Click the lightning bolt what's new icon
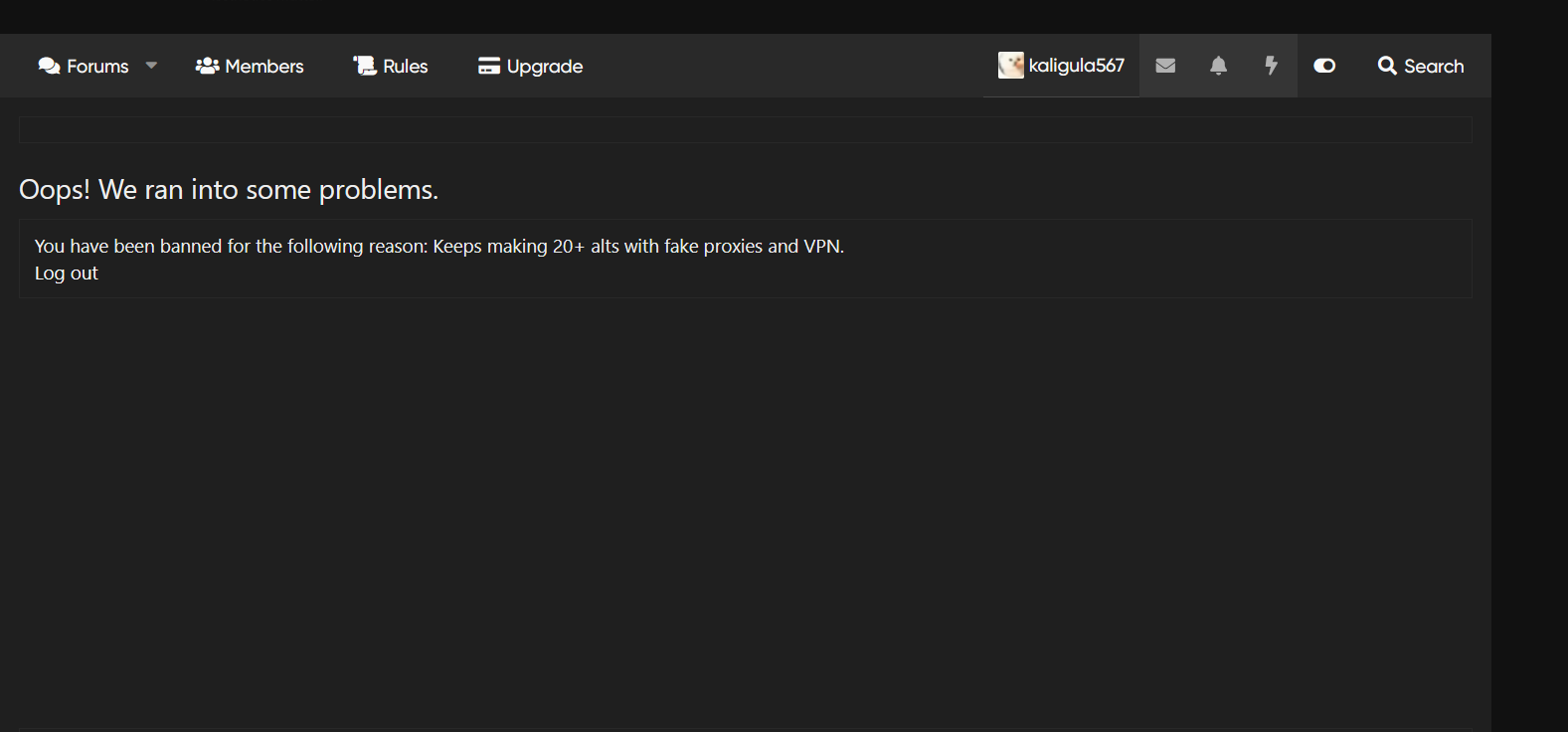1568x732 pixels. (1271, 66)
